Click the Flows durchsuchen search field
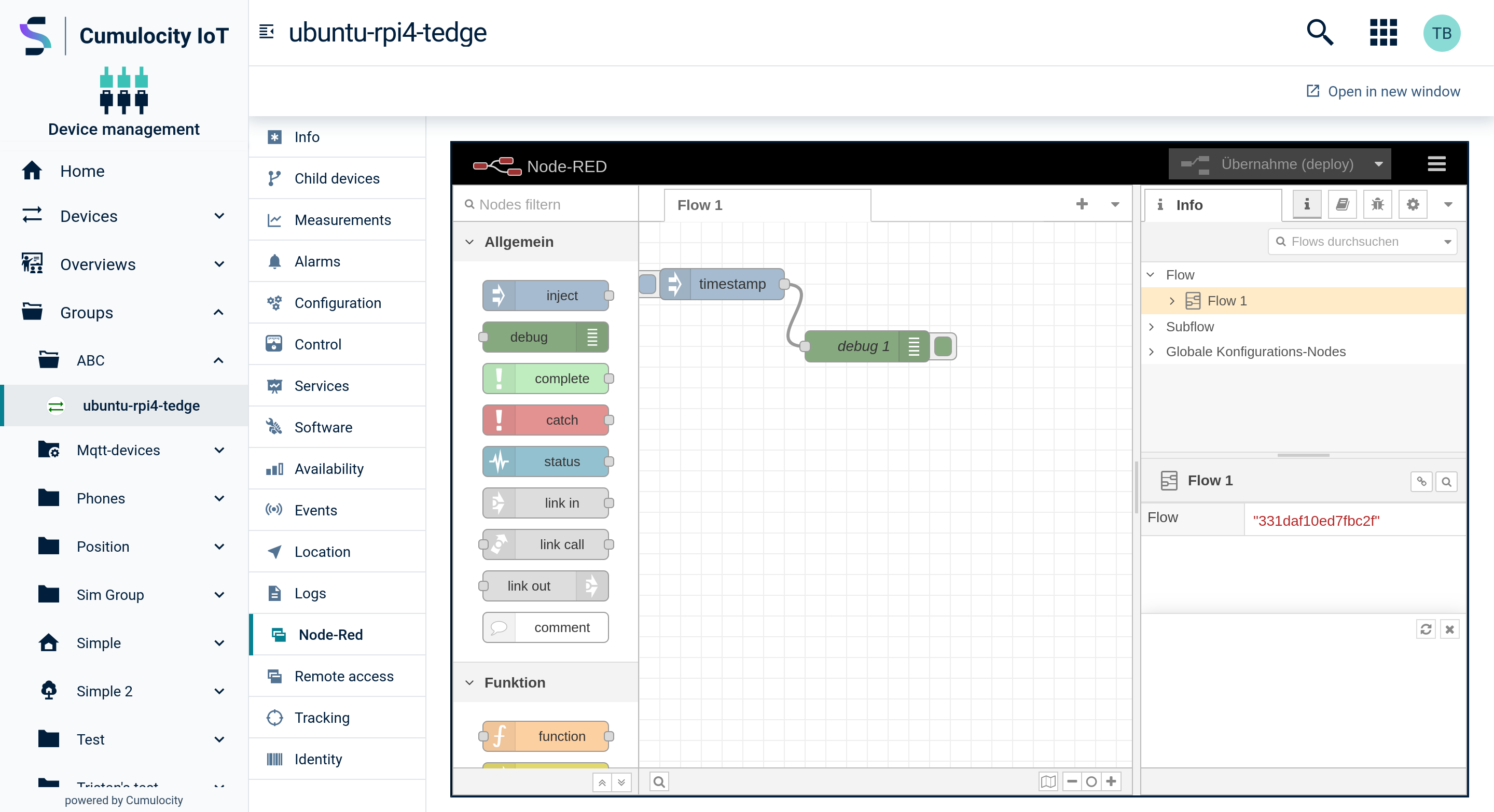Screen dimensions: 1494x812 (x=1362, y=242)
